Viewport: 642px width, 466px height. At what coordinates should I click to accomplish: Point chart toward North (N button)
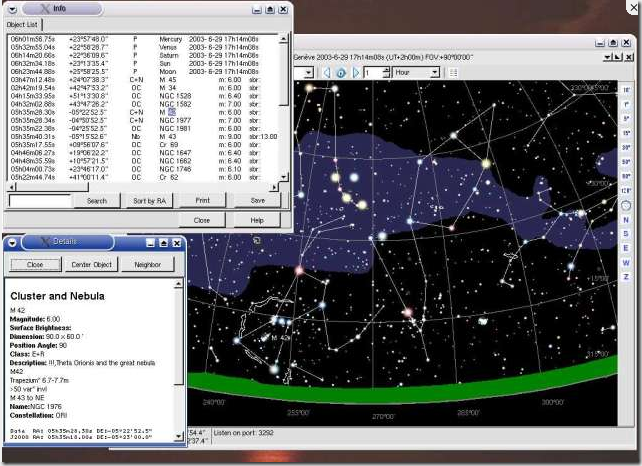click(626, 220)
